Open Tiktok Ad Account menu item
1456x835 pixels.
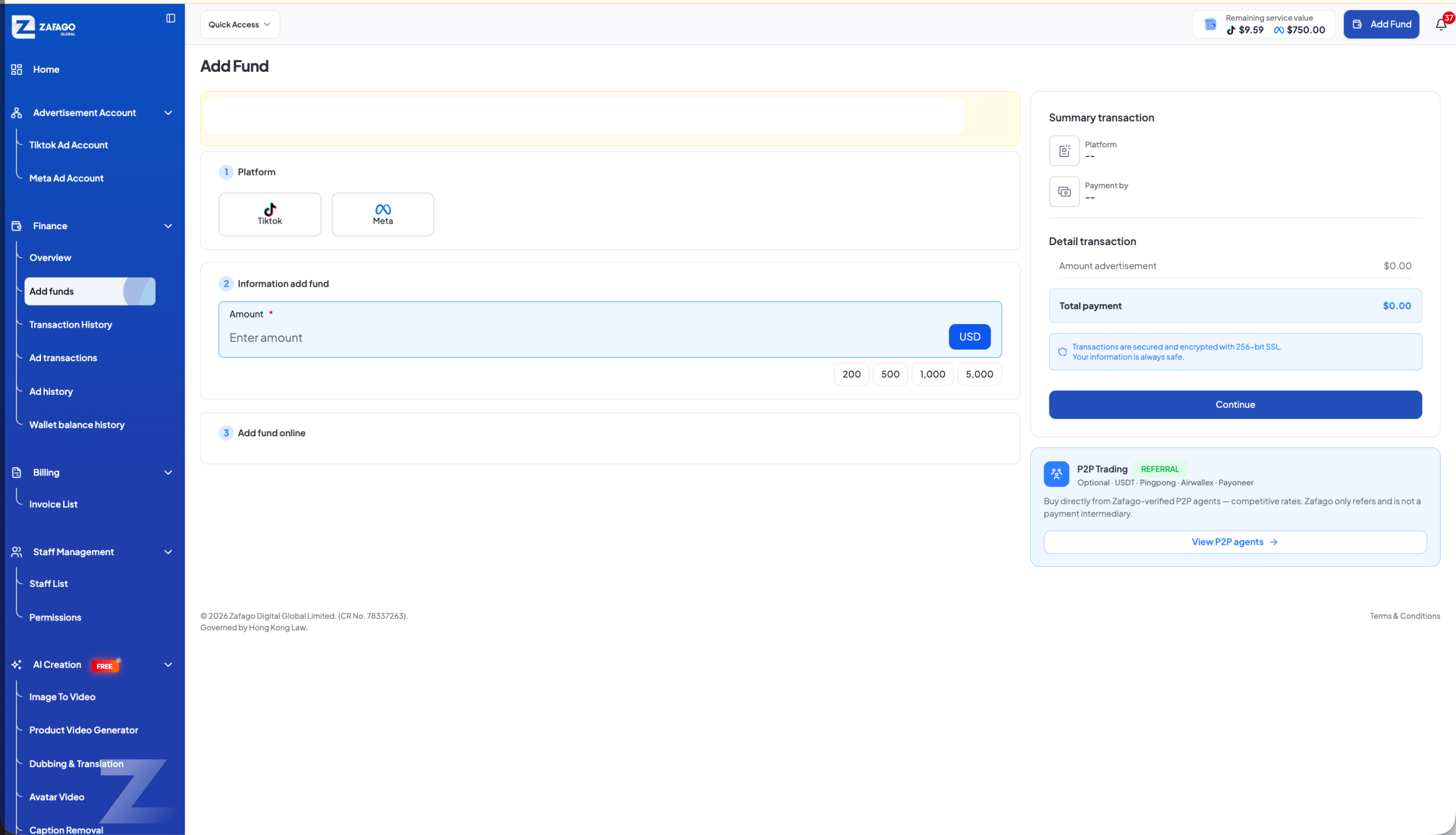[x=68, y=145]
